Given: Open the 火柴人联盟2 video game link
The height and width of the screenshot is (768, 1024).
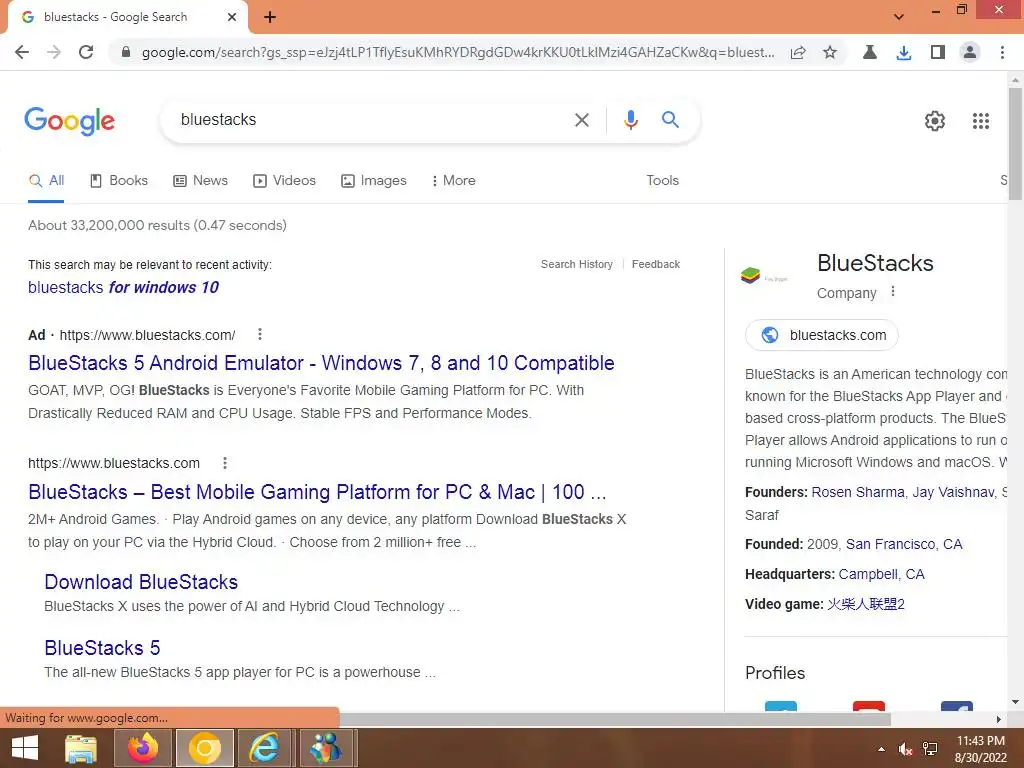Looking at the screenshot, I should (x=866, y=605).
